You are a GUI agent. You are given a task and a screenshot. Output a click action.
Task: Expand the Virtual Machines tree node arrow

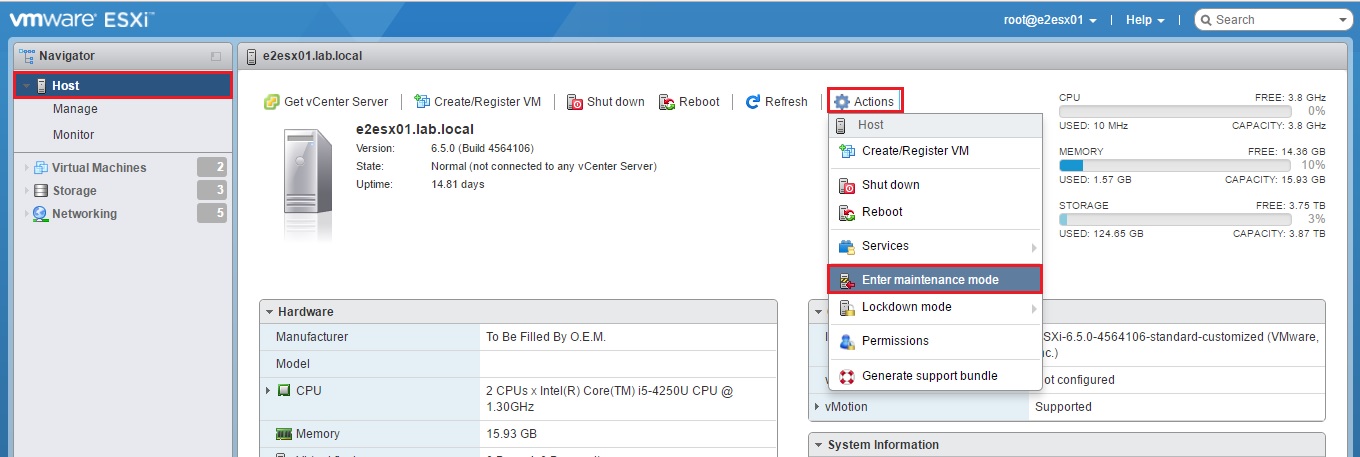26,168
